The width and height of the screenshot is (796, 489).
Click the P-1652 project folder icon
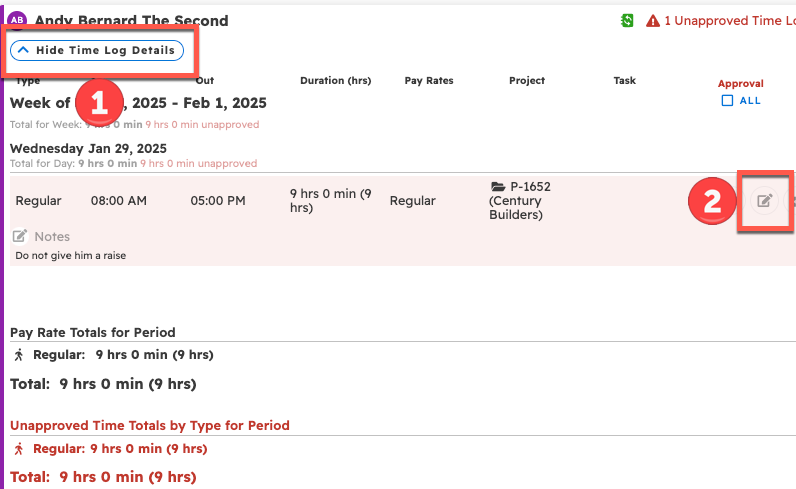pos(498,187)
